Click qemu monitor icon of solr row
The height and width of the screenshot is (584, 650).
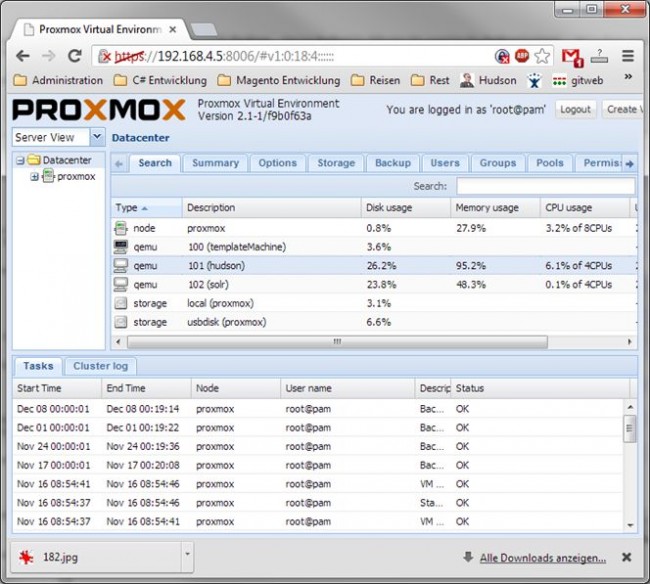(121, 285)
